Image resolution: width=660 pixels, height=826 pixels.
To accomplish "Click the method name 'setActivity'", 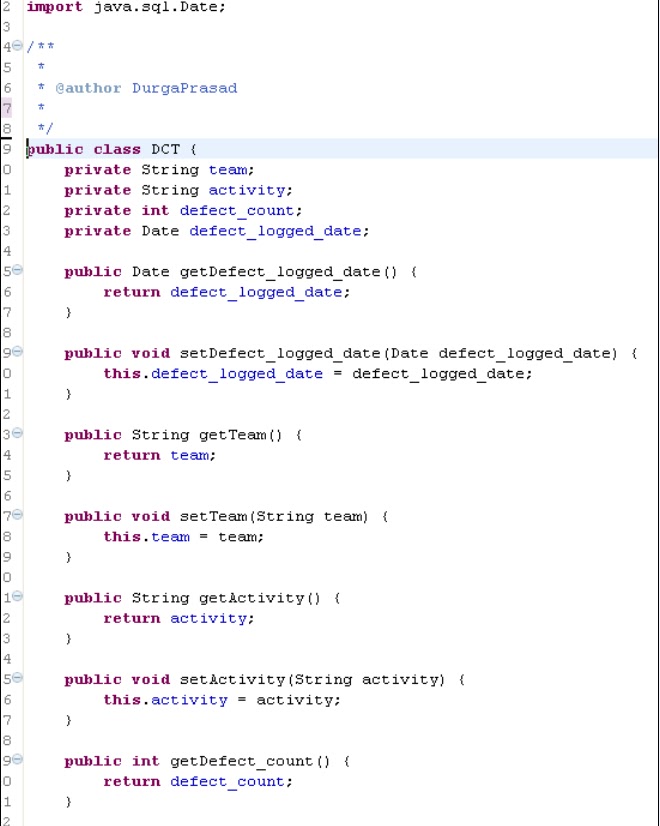I will click(x=232, y=680).
